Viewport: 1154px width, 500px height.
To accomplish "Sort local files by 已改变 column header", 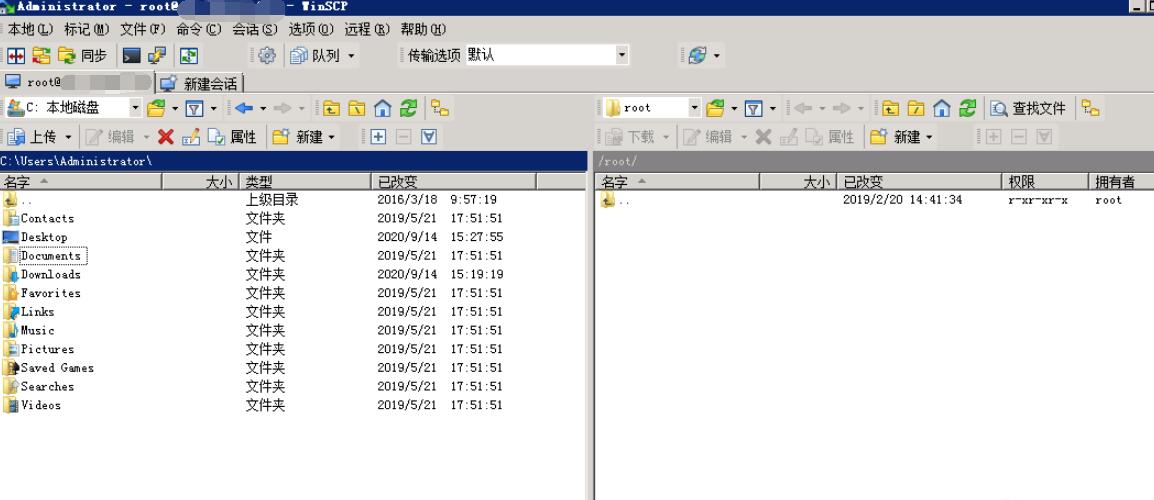I will 454,181.
